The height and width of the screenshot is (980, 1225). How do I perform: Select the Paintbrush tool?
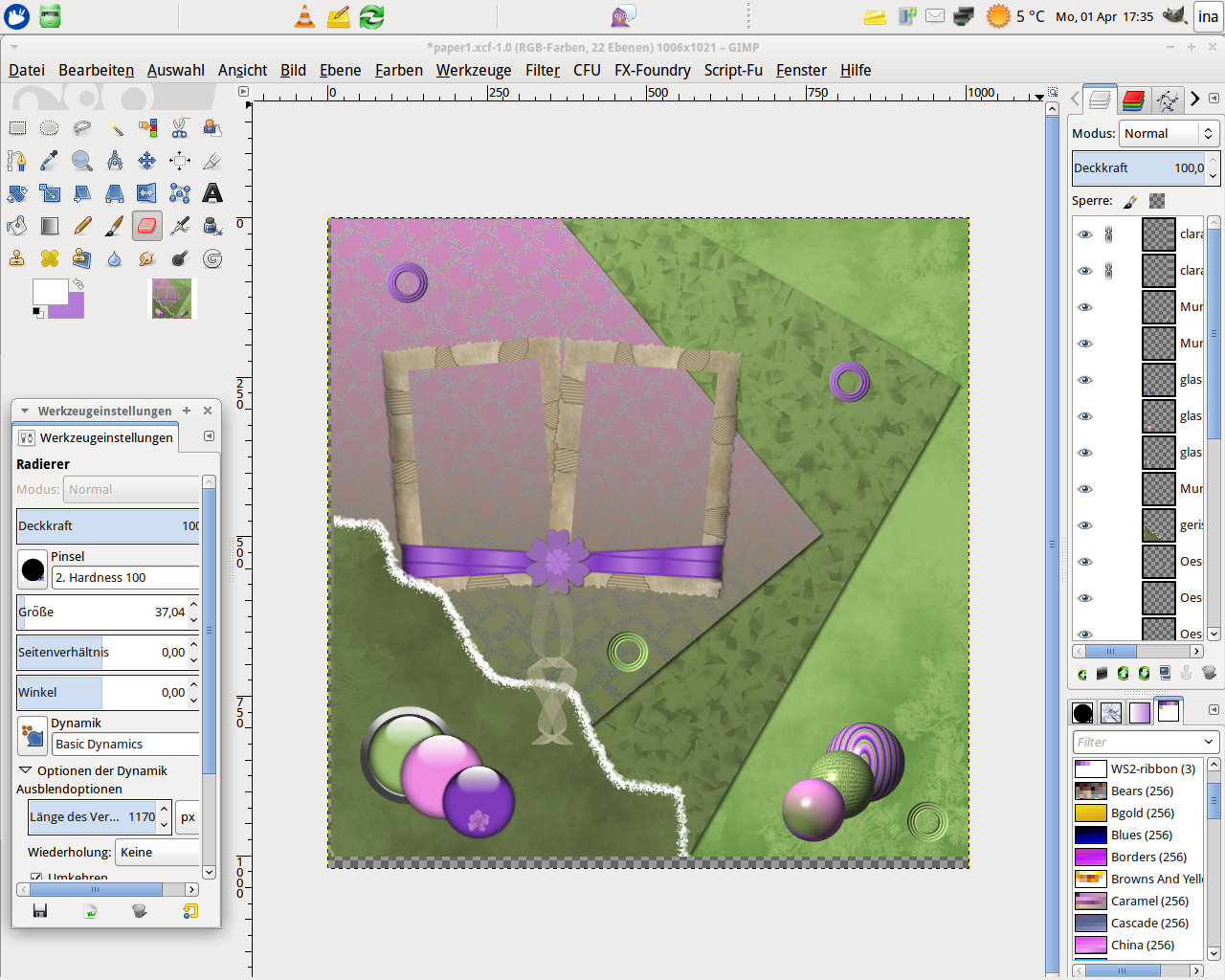pos(114,226)
